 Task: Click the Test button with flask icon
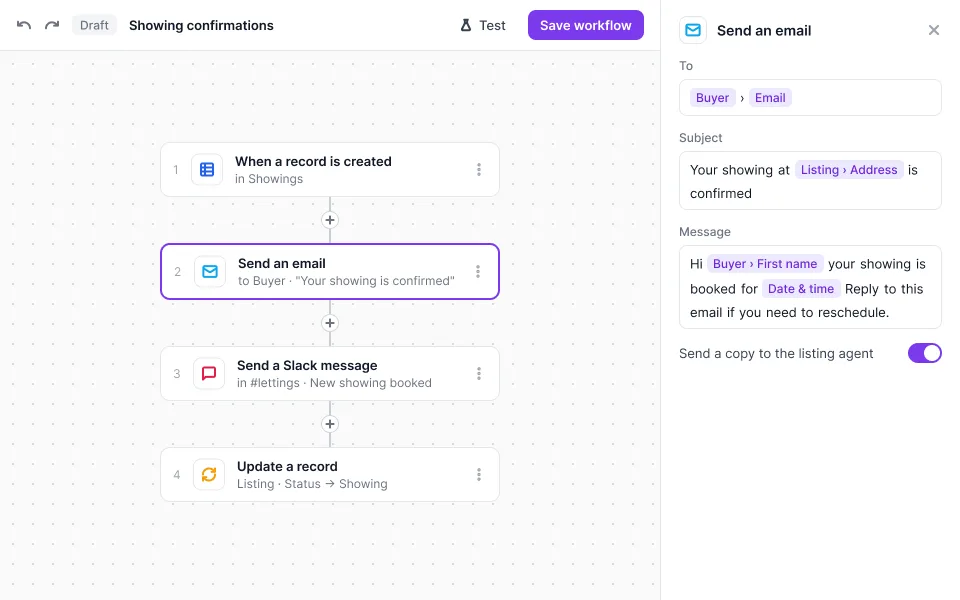coord(482,25)
